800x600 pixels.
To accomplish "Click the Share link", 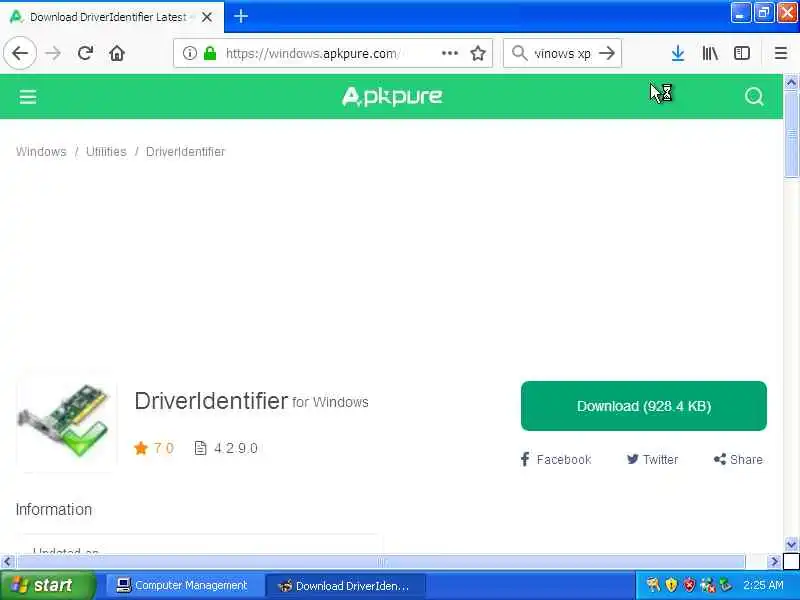I will (x=738, y=459).
